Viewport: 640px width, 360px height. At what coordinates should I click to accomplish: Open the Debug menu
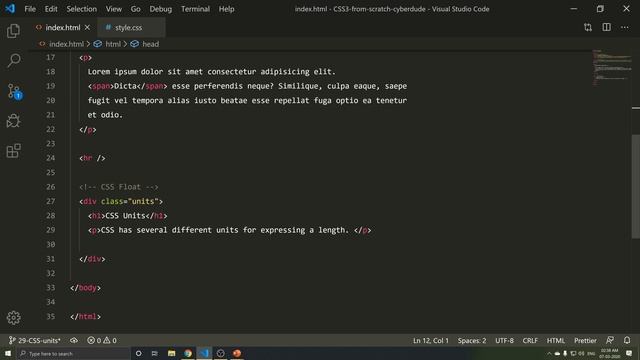pyautogui.click(x=160, y=9)
